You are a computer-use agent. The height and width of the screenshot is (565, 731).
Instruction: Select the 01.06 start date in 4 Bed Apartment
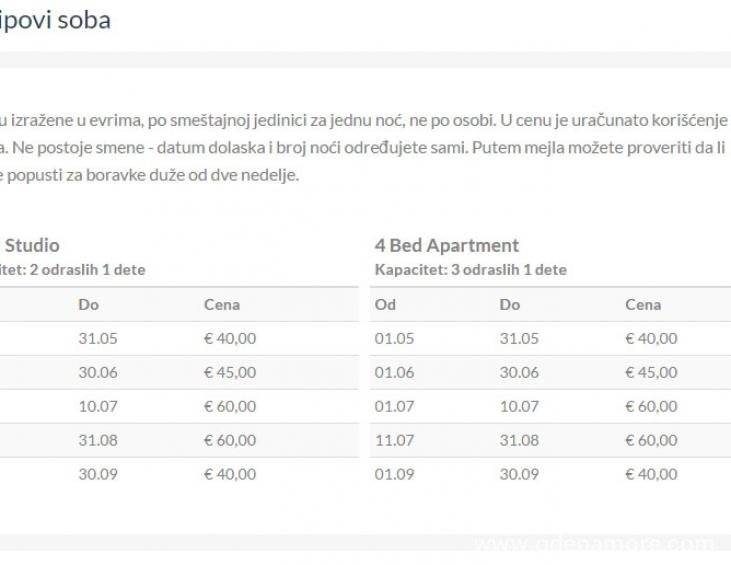(394, 373)
